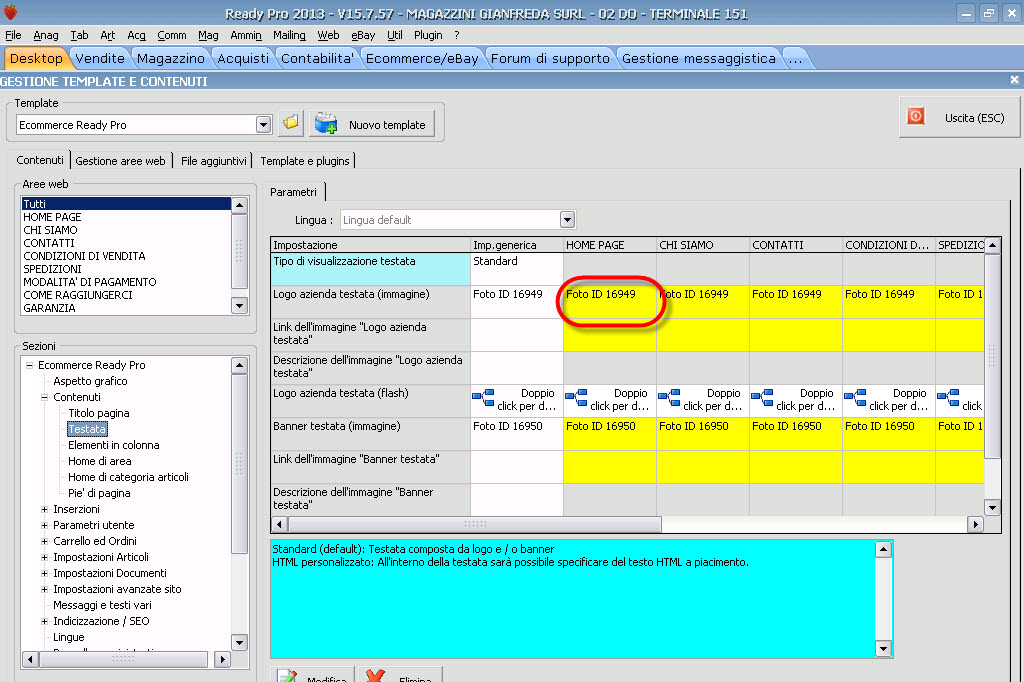Open the eBay menu
This screenshot has width=1024, height=682.
(363, 35)
